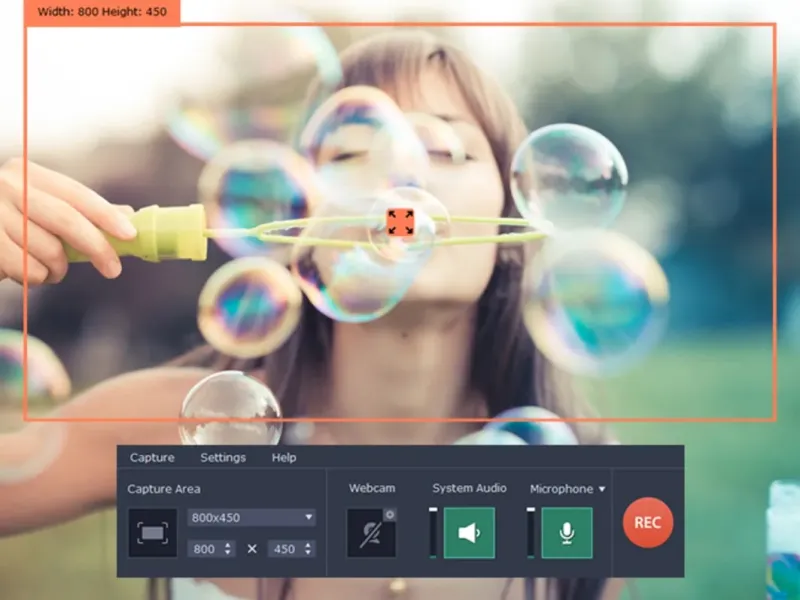Click the Width 800 Height 450 label
This screenshot has width=800, height=600.
point(102,12)
